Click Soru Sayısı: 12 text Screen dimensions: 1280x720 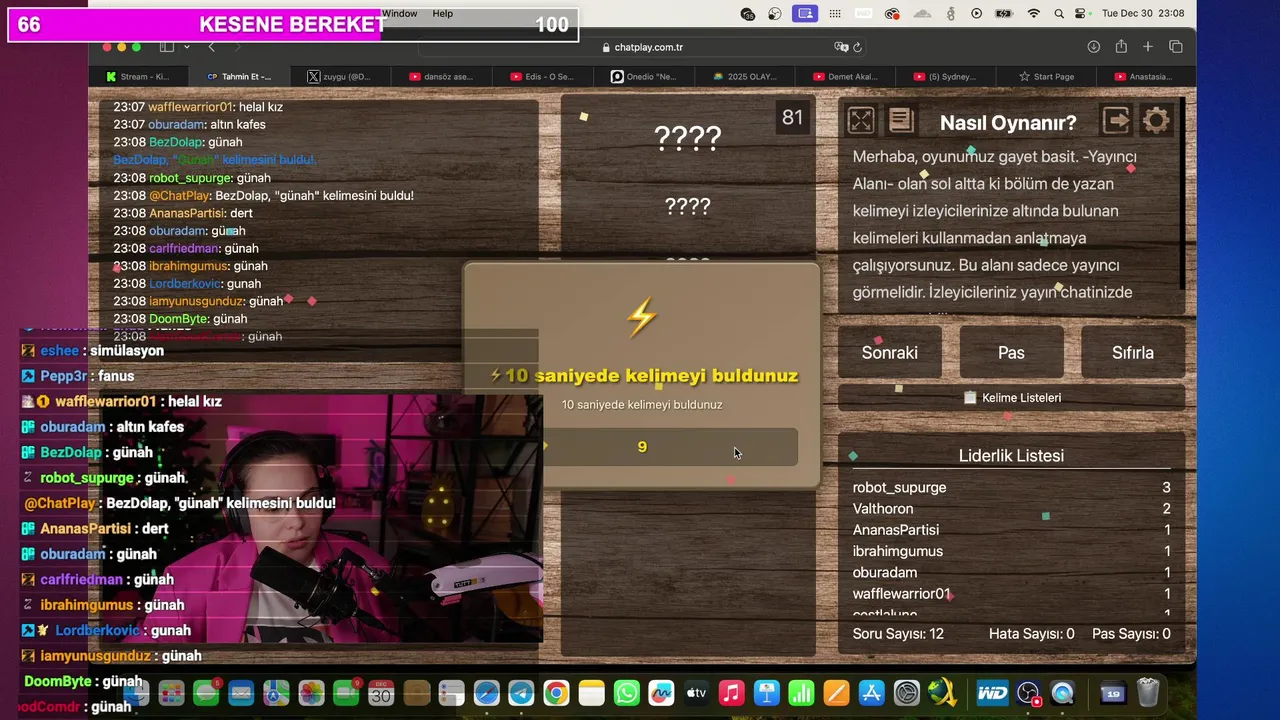898,634
